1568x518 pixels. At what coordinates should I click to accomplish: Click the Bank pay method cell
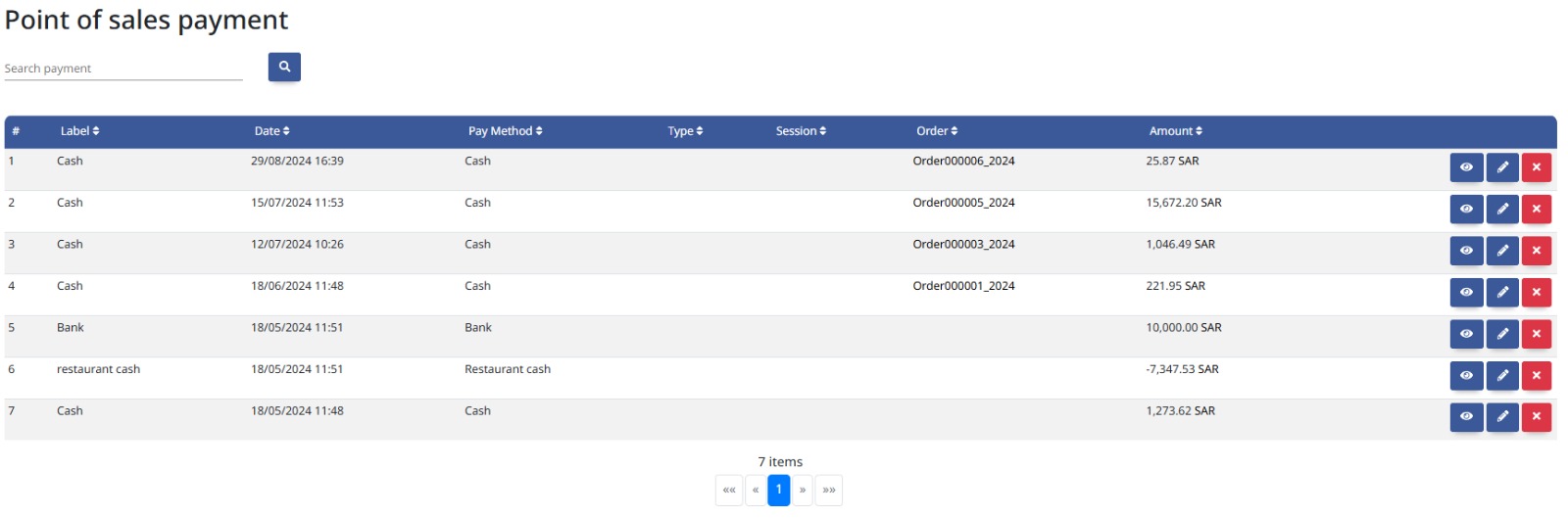(478, 327)
